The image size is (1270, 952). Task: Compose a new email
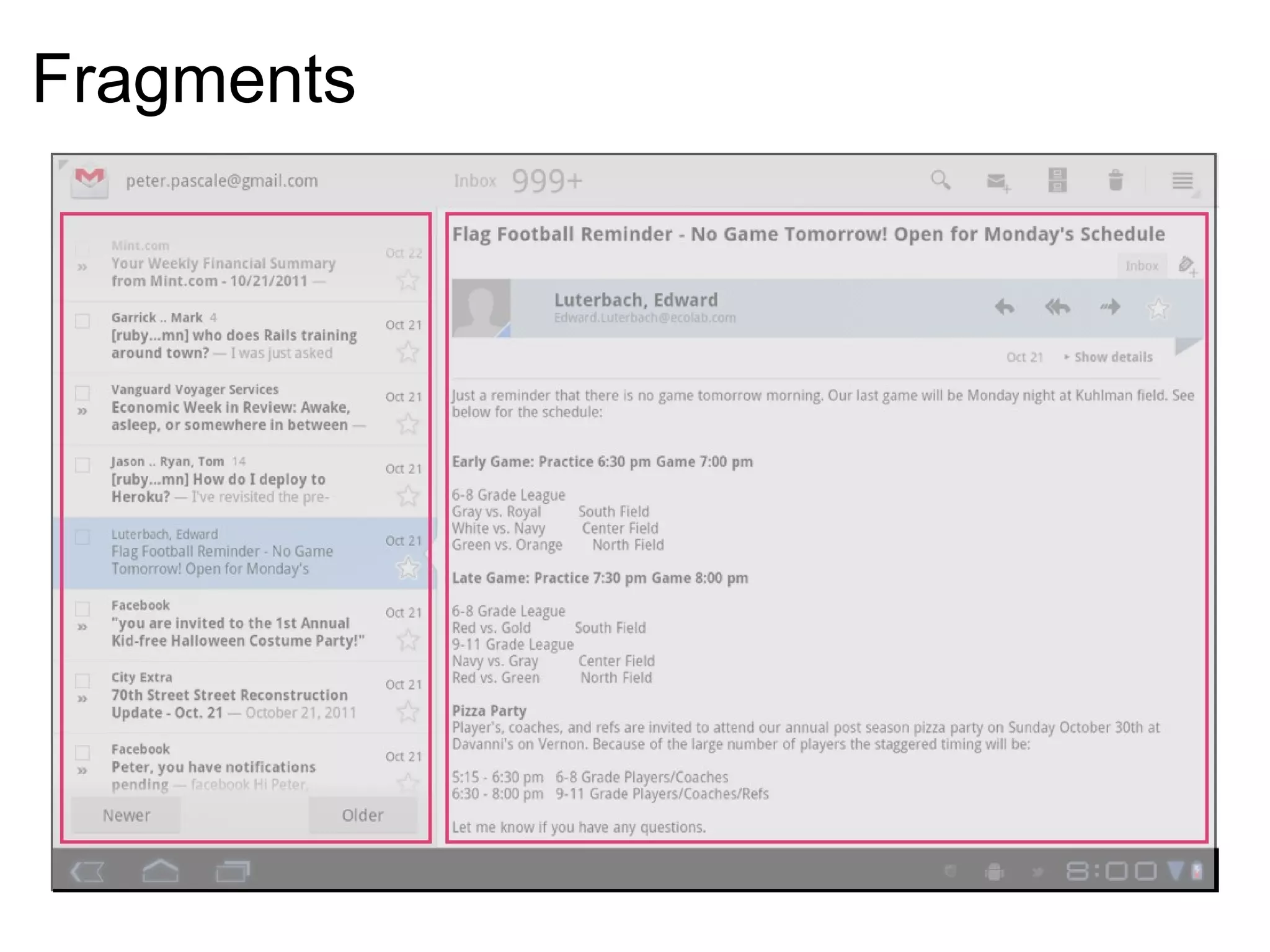click(x=998, y=182)
